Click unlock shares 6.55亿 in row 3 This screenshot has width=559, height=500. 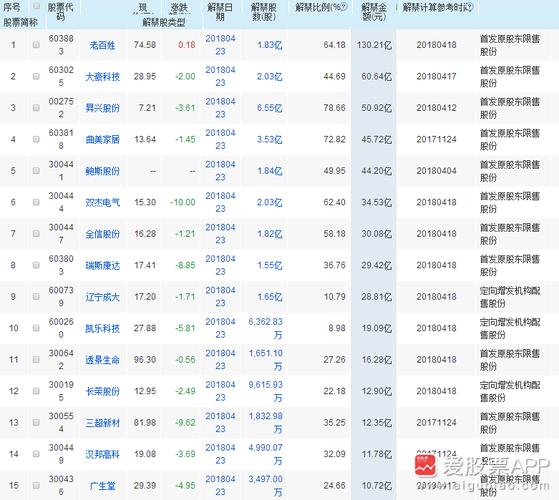[x=270, y=108]
